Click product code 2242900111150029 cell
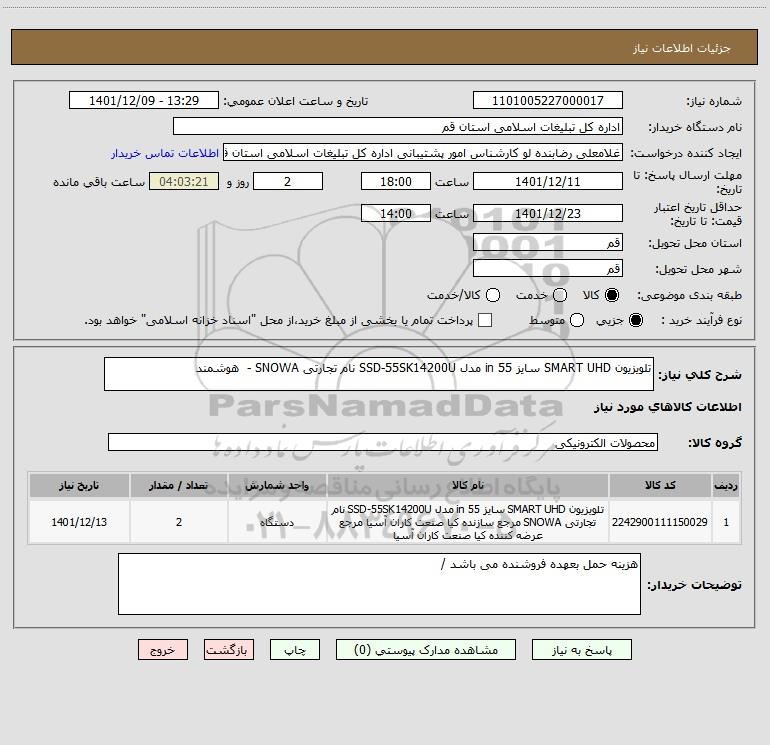This screenshot has height=745, width=770. tap(660, 522)
